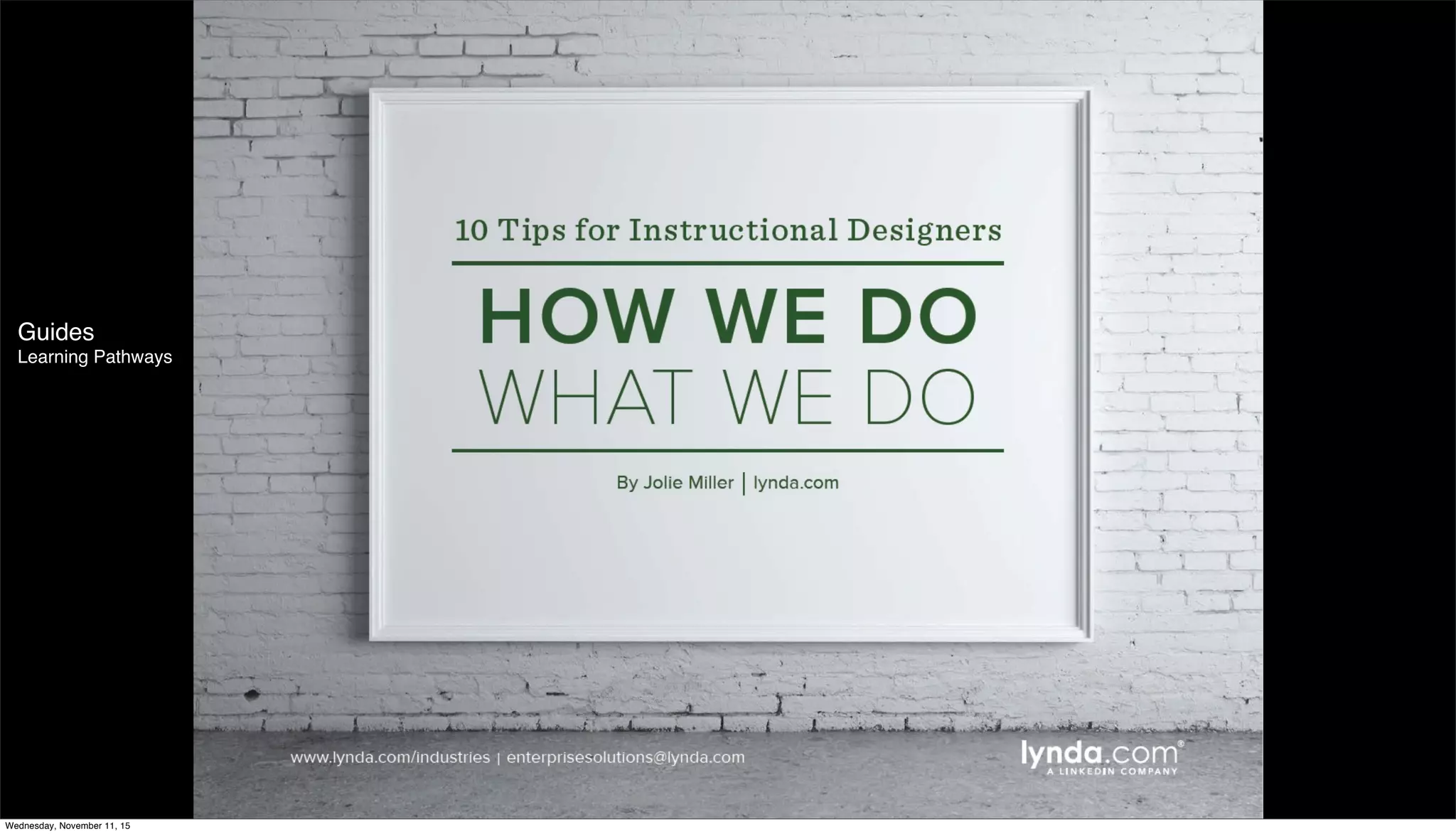Image resolution: width=1456 pixels, height=834 pixels.
Task: Click the By Jolie Miller byline
Action: pyautogui.click(x=675, y=483)
